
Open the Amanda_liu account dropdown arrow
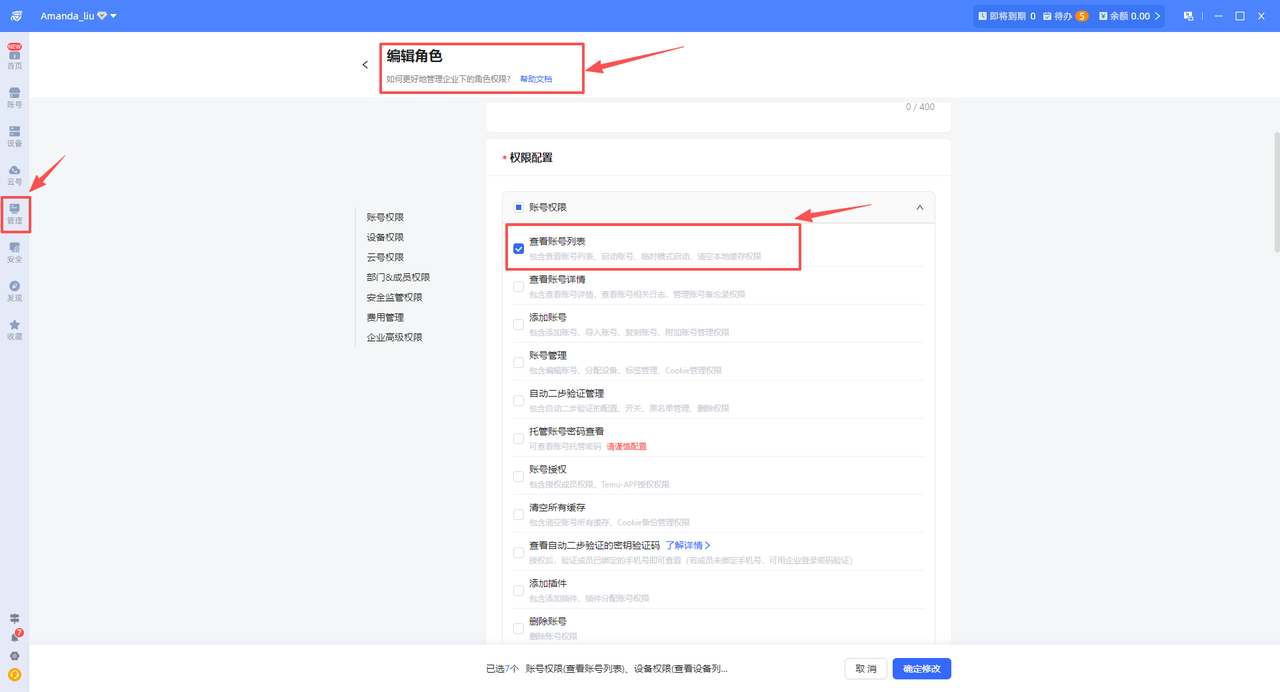coord(114,16)
